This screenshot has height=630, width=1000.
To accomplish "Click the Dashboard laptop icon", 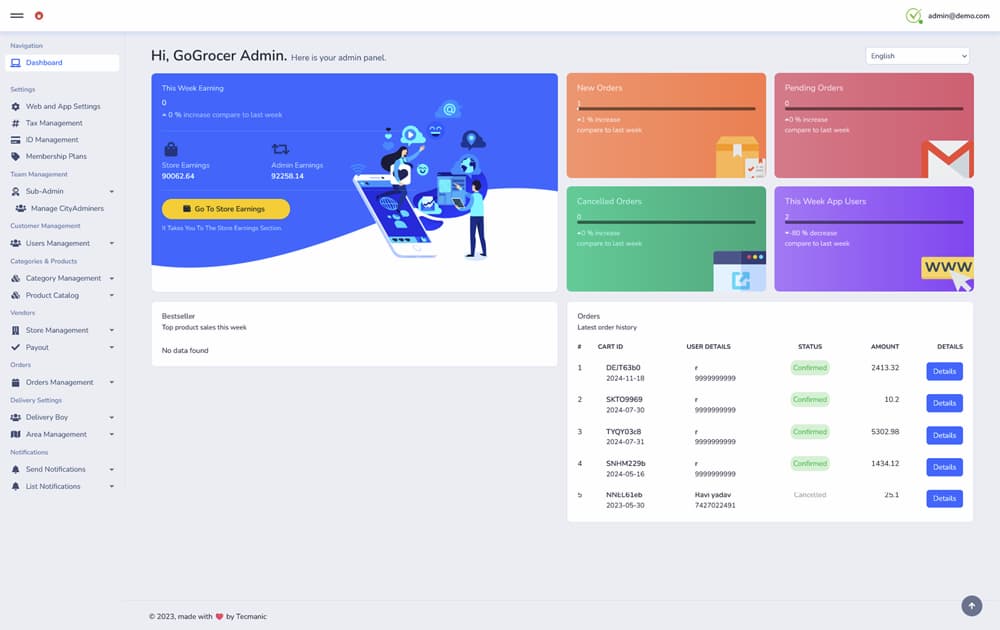I will pyautogui.click(x=15, y=62).
